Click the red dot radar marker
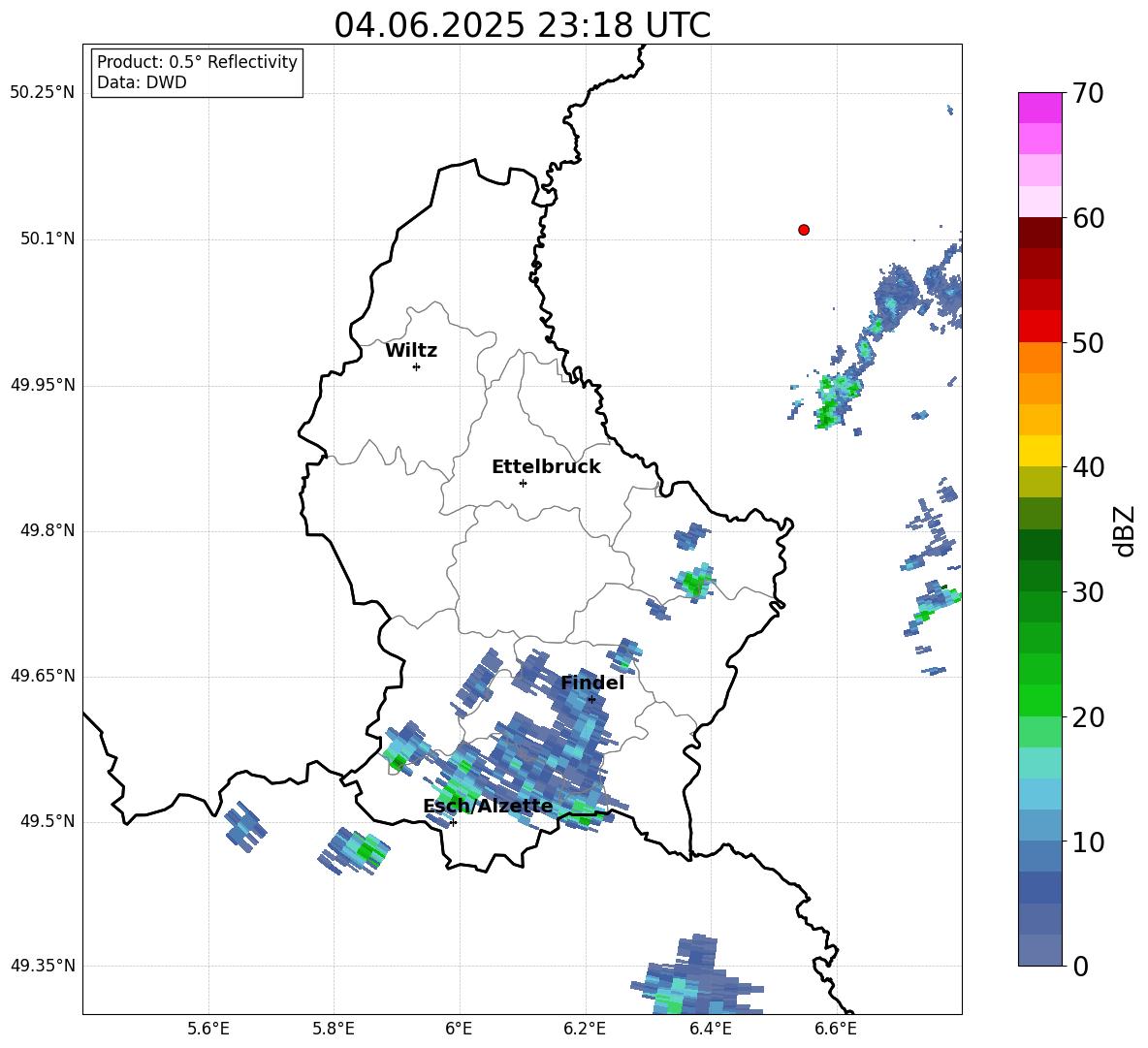Viewport: 1148px width, 1048px height. (x=803, y=230)
